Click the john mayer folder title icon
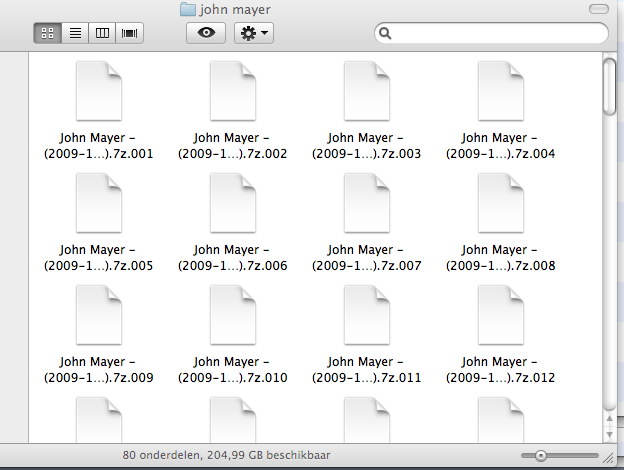The image size is (624, 470). click(x=187, y=9)
